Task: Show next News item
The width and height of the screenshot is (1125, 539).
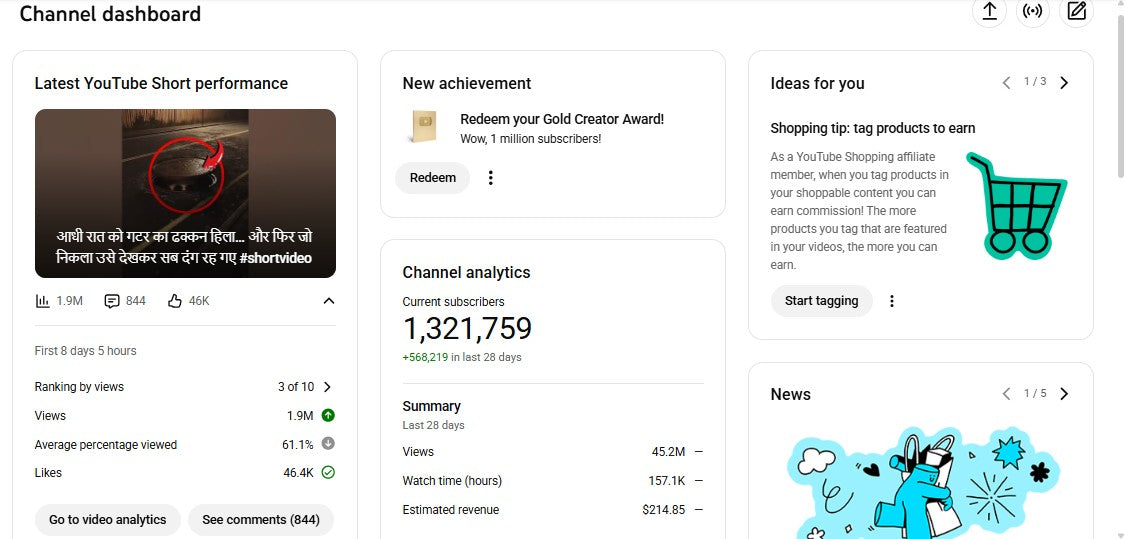Action: 1064,394
